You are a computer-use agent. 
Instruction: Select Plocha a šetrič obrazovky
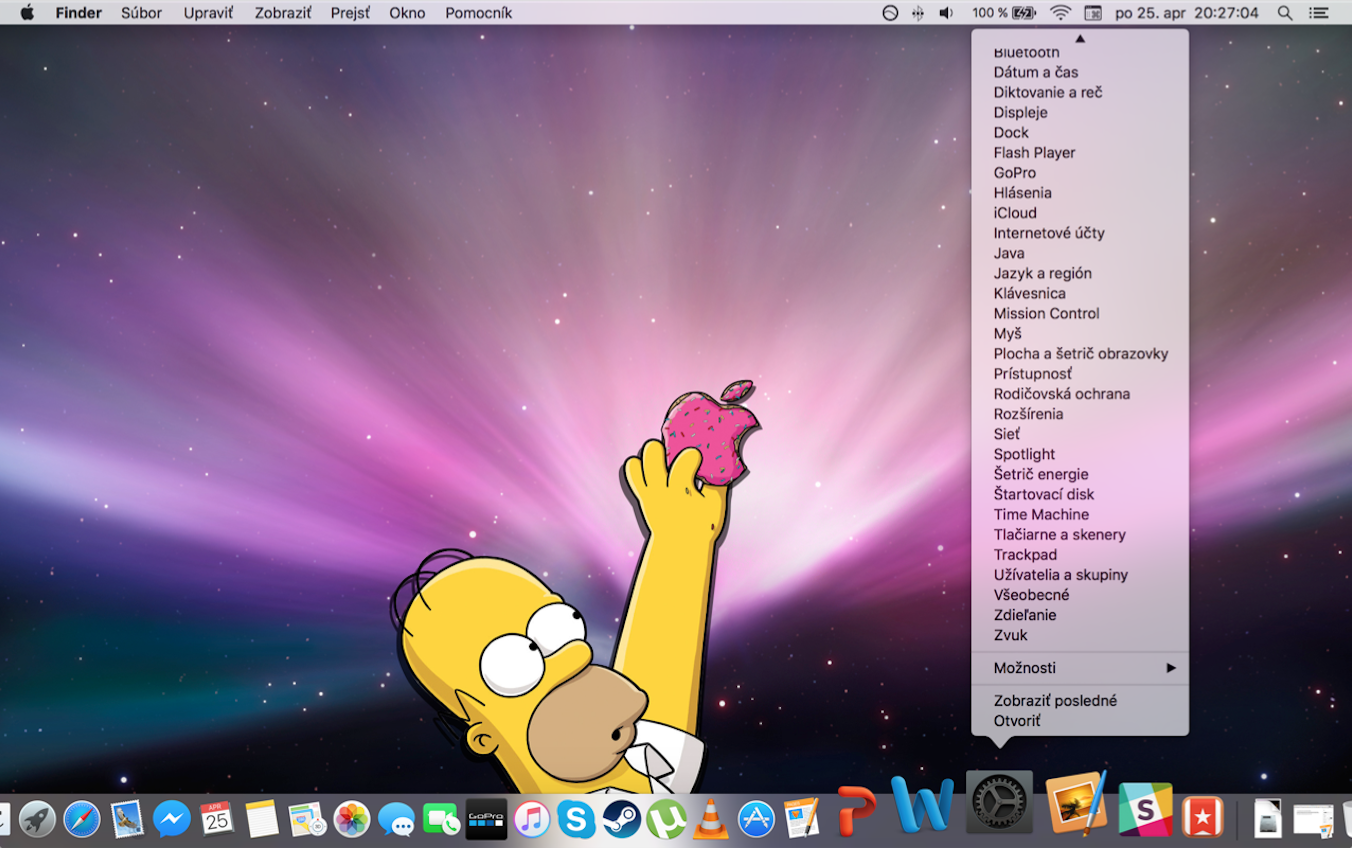pyautogui.click(x=1080, y=353)
